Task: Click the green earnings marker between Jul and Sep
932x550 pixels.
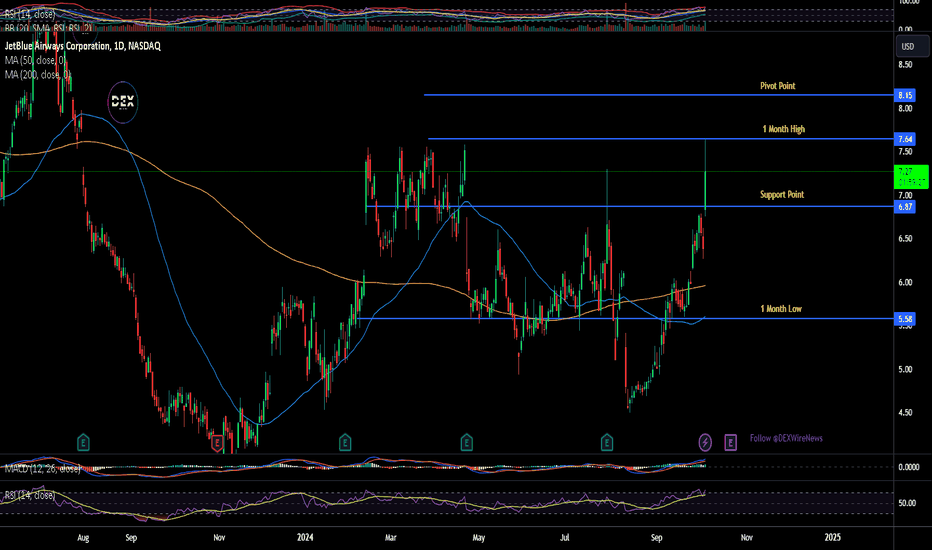Action: (607, 442)
